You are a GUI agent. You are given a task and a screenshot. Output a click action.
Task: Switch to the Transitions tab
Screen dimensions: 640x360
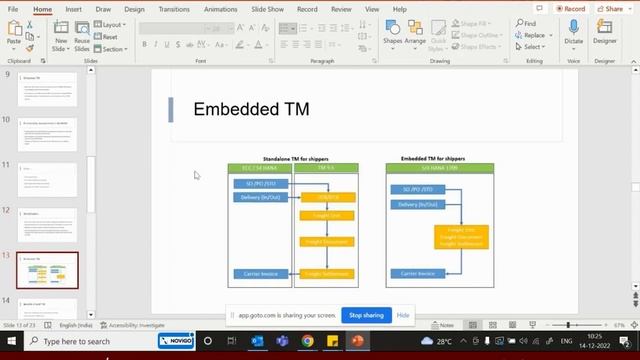(x=174, y=9)
